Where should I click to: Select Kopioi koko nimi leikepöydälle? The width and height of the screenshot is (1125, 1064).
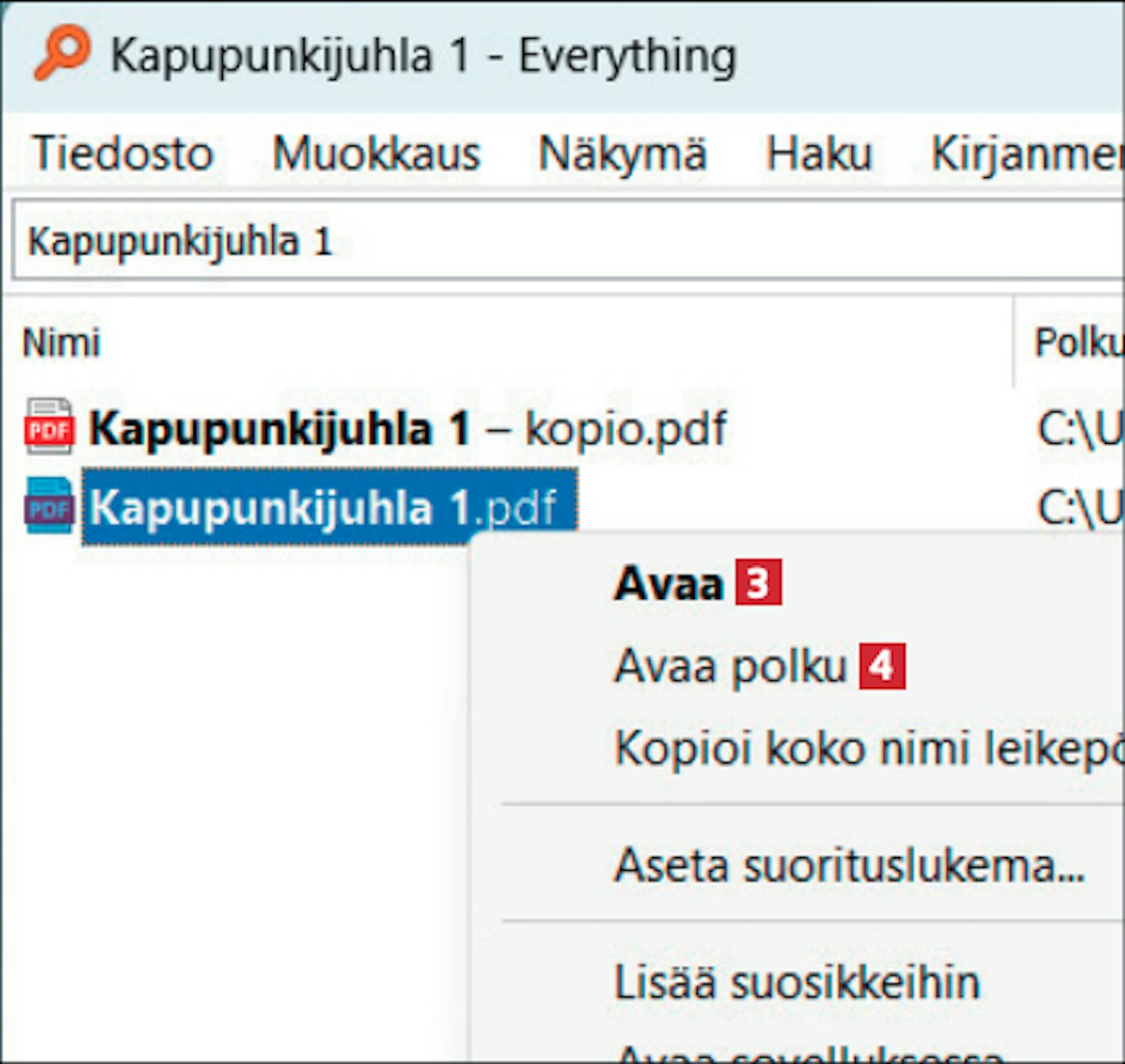click(x=866, y=748)
